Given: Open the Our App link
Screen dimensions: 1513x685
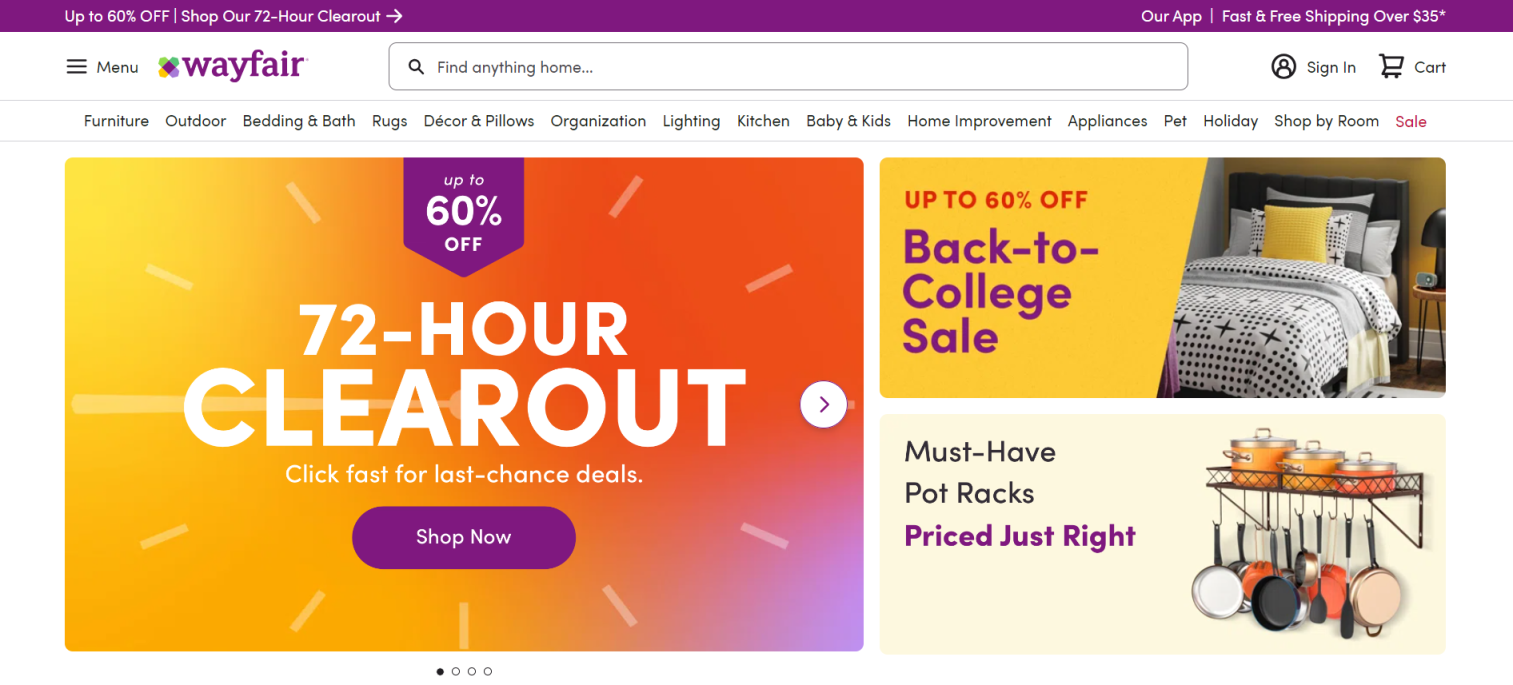Looking at the screenshot, I should coord(1171,16).
